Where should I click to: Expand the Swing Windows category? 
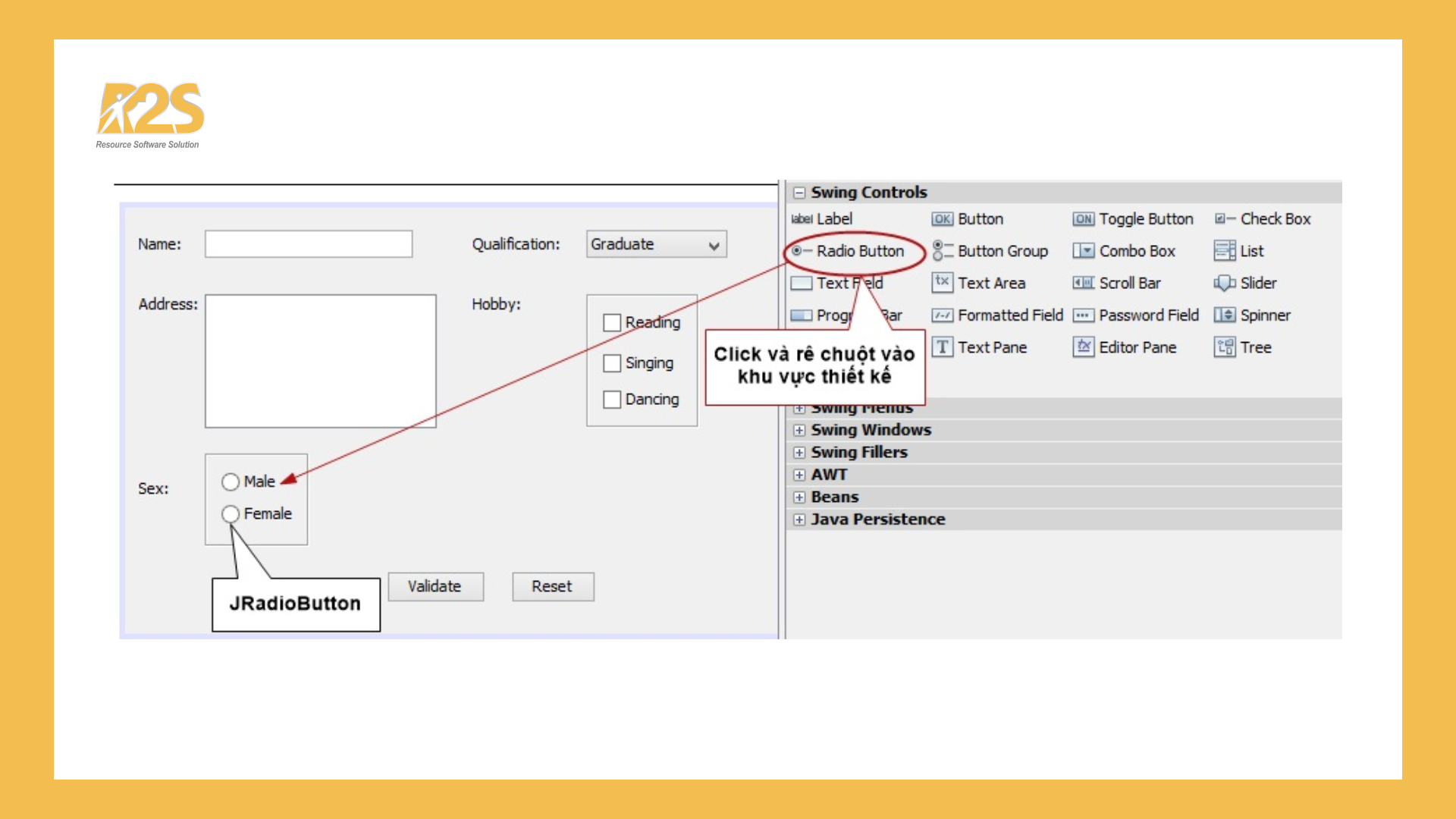click(799, 430)
